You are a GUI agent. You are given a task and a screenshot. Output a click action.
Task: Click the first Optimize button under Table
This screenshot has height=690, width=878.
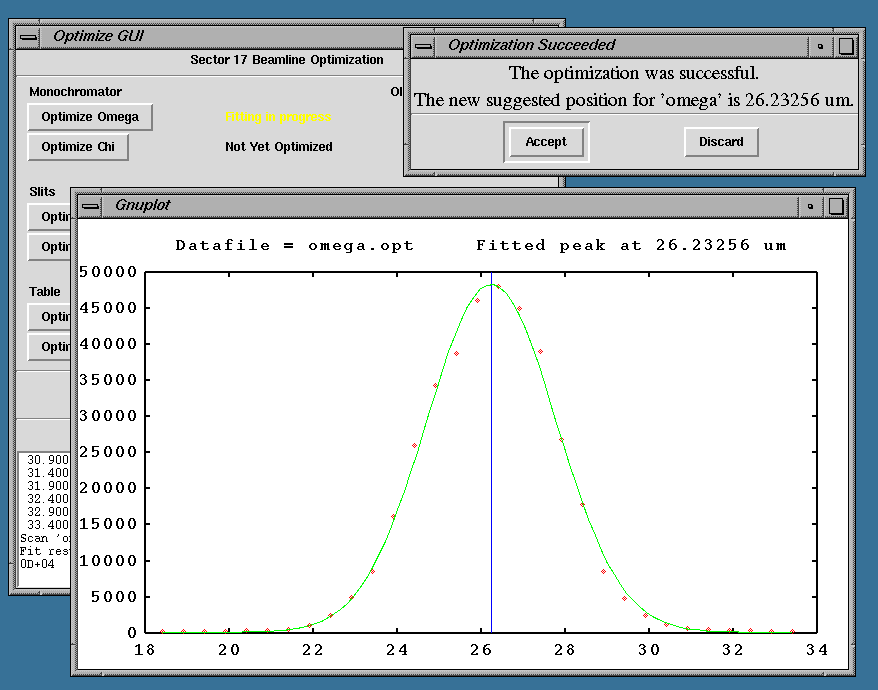(x=50, y=317)
